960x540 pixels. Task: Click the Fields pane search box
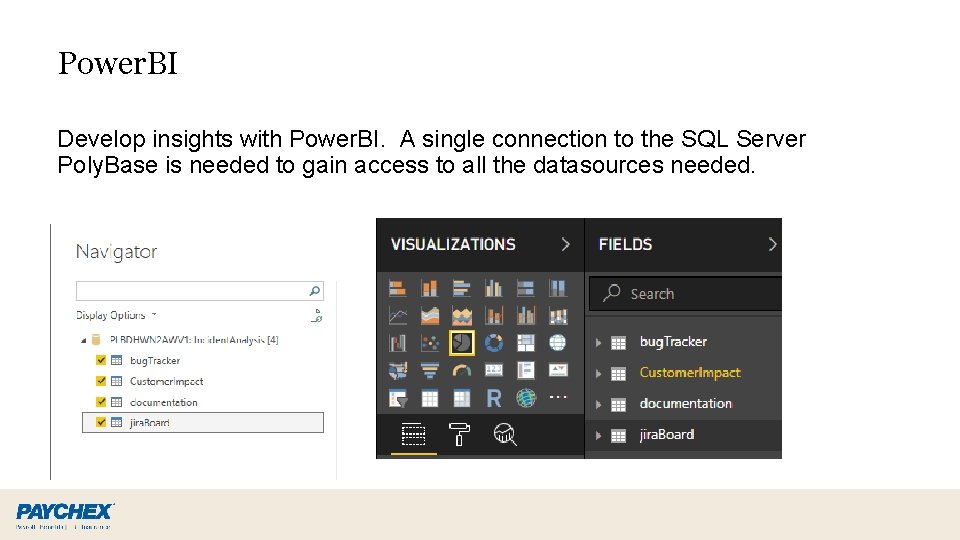point(700,294)
